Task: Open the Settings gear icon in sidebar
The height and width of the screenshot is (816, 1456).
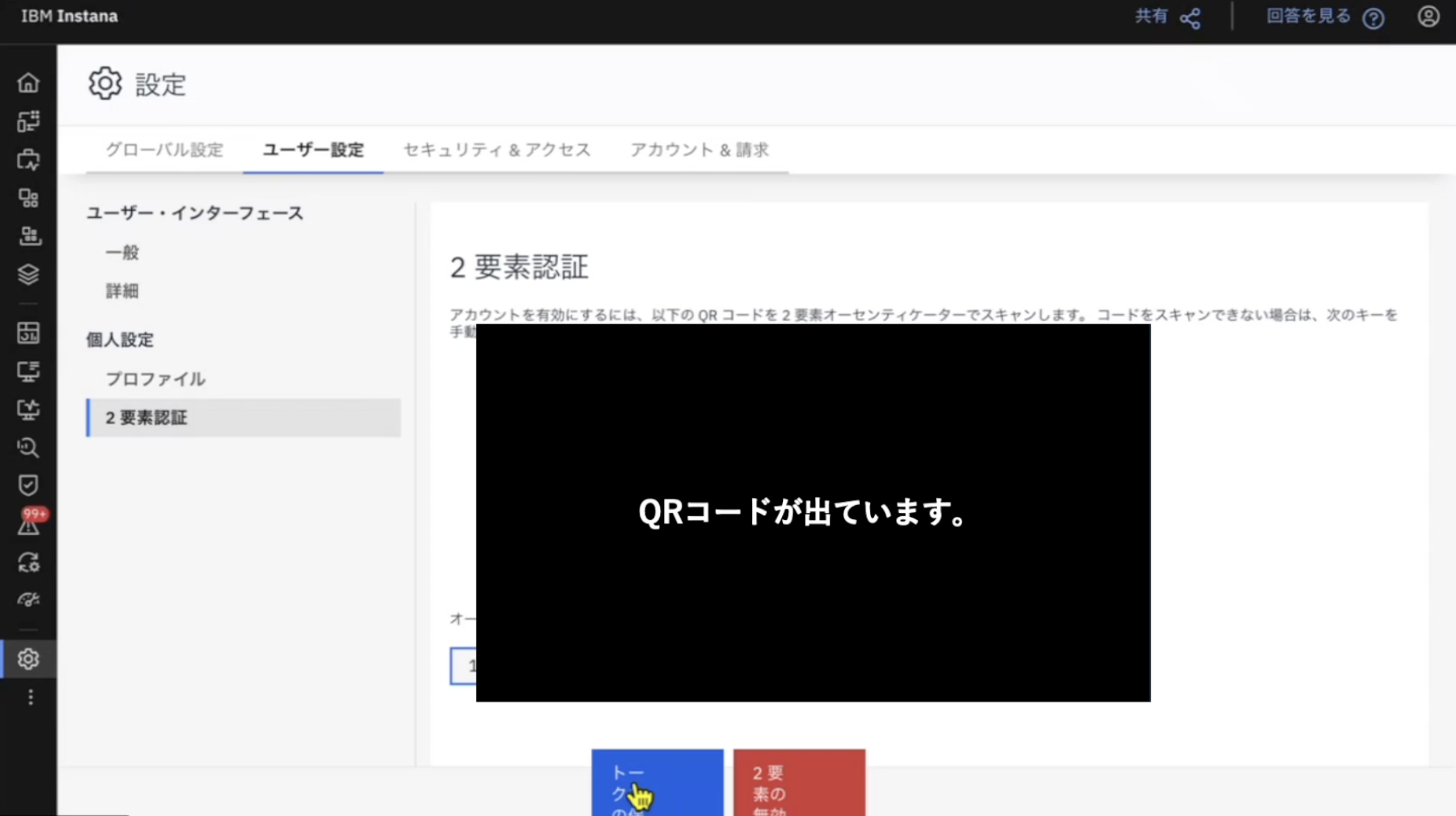Action: 28,659
